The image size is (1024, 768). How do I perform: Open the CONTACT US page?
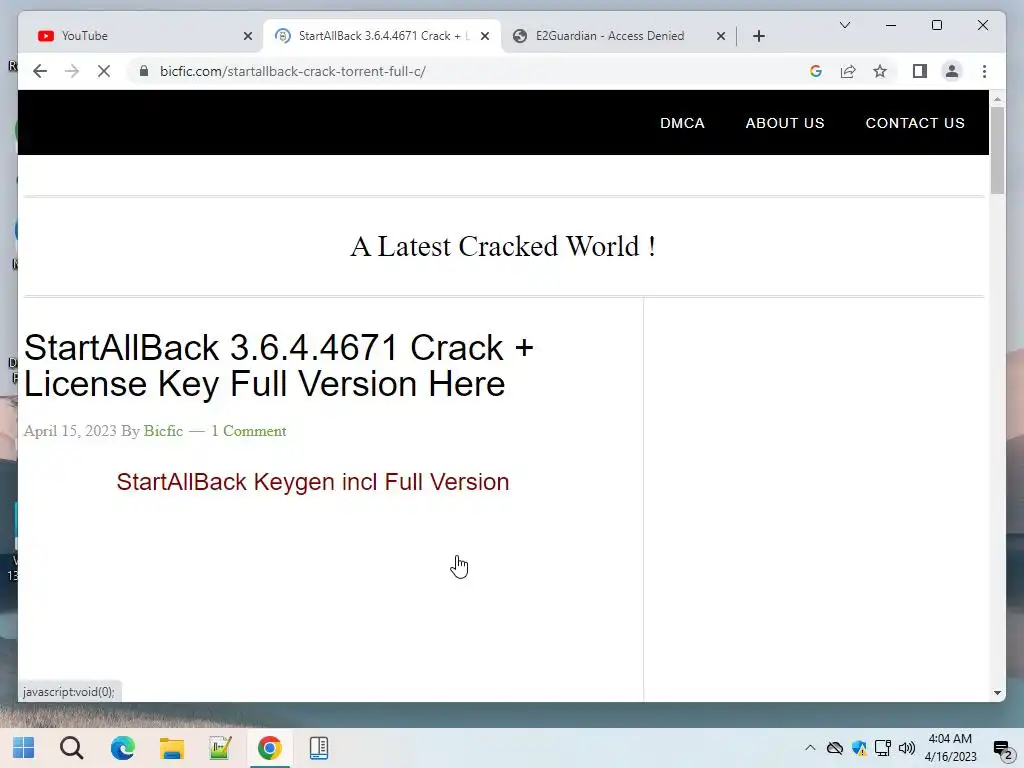(915, 123)
